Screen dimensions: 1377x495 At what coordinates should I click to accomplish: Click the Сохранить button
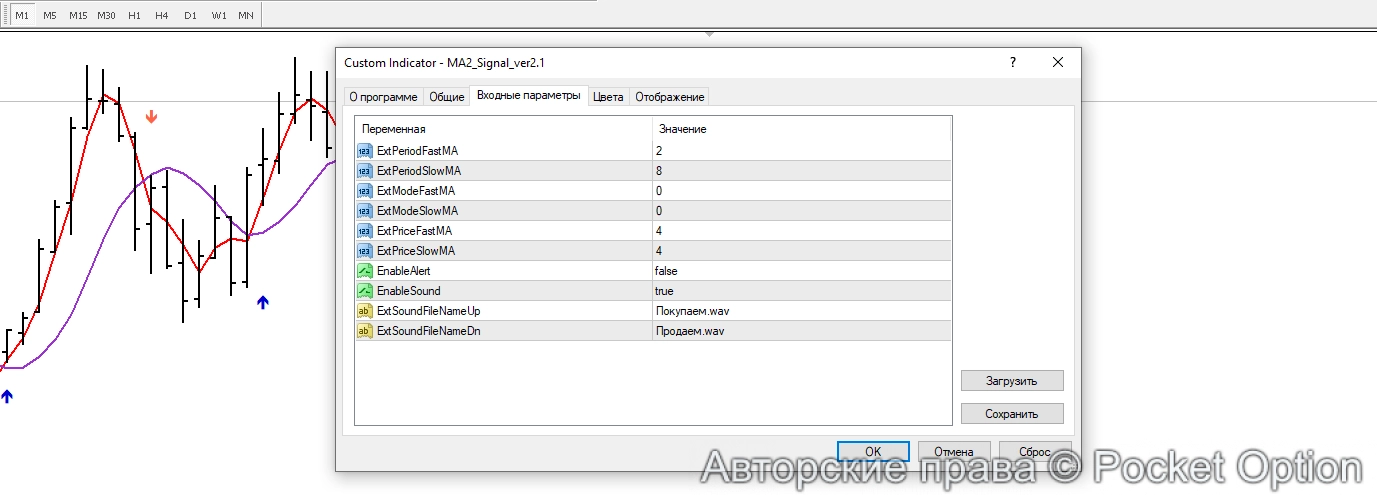(1011, 413)
